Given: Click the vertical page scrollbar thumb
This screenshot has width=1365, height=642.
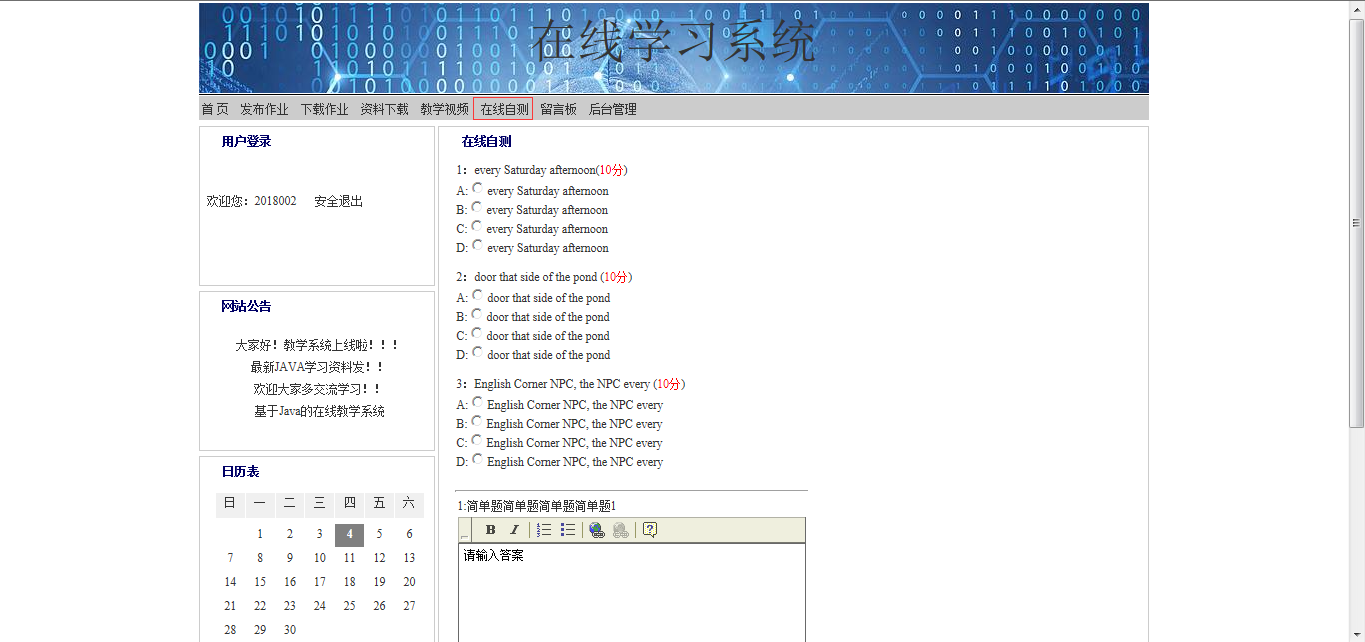Looking at the screenshot, I should [1356, 223].
